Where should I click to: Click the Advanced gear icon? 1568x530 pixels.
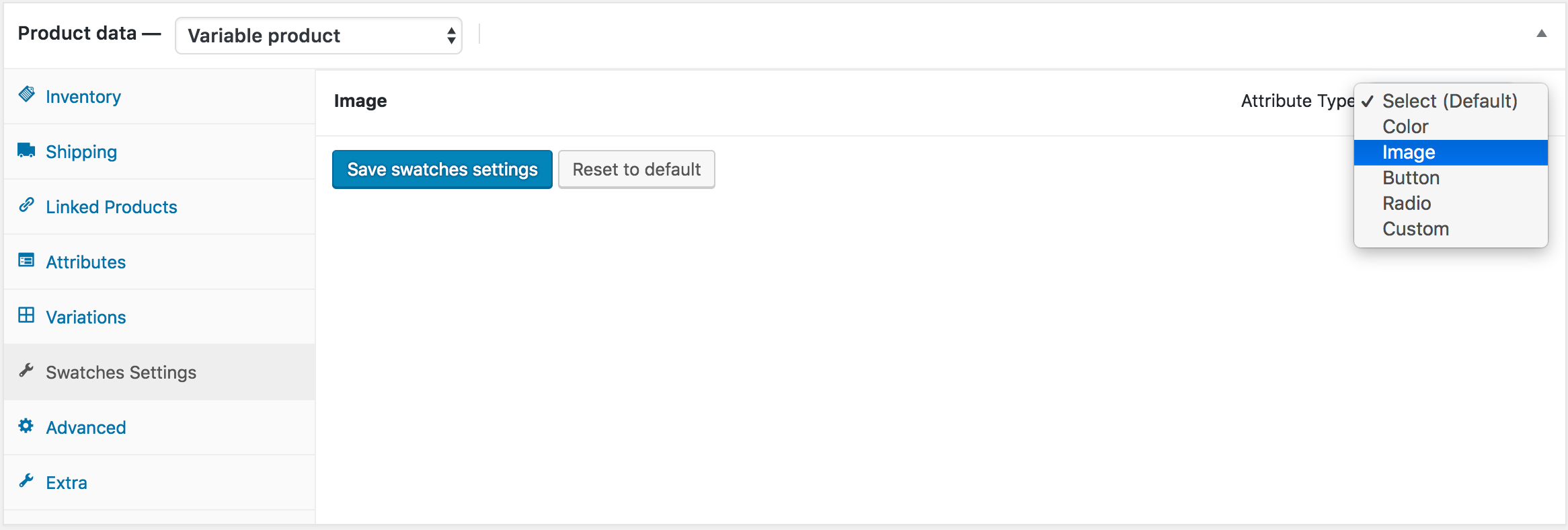click(26, 426)
